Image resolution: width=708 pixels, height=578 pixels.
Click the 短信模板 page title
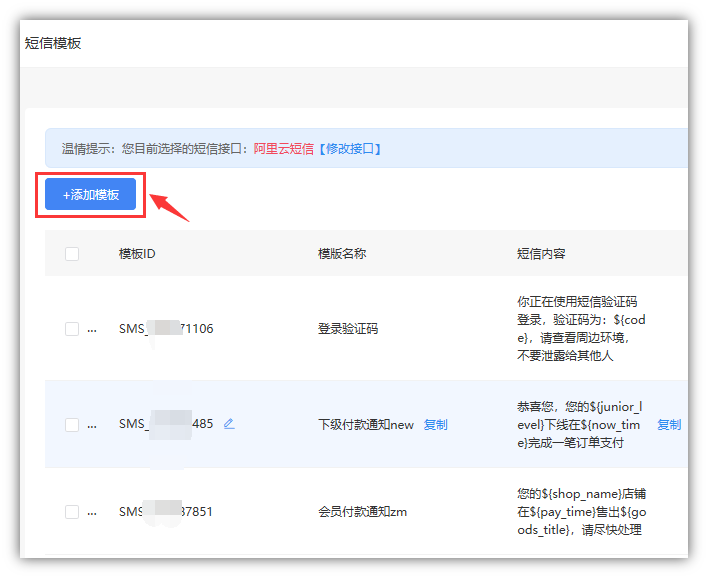click(x=53, y=43)
